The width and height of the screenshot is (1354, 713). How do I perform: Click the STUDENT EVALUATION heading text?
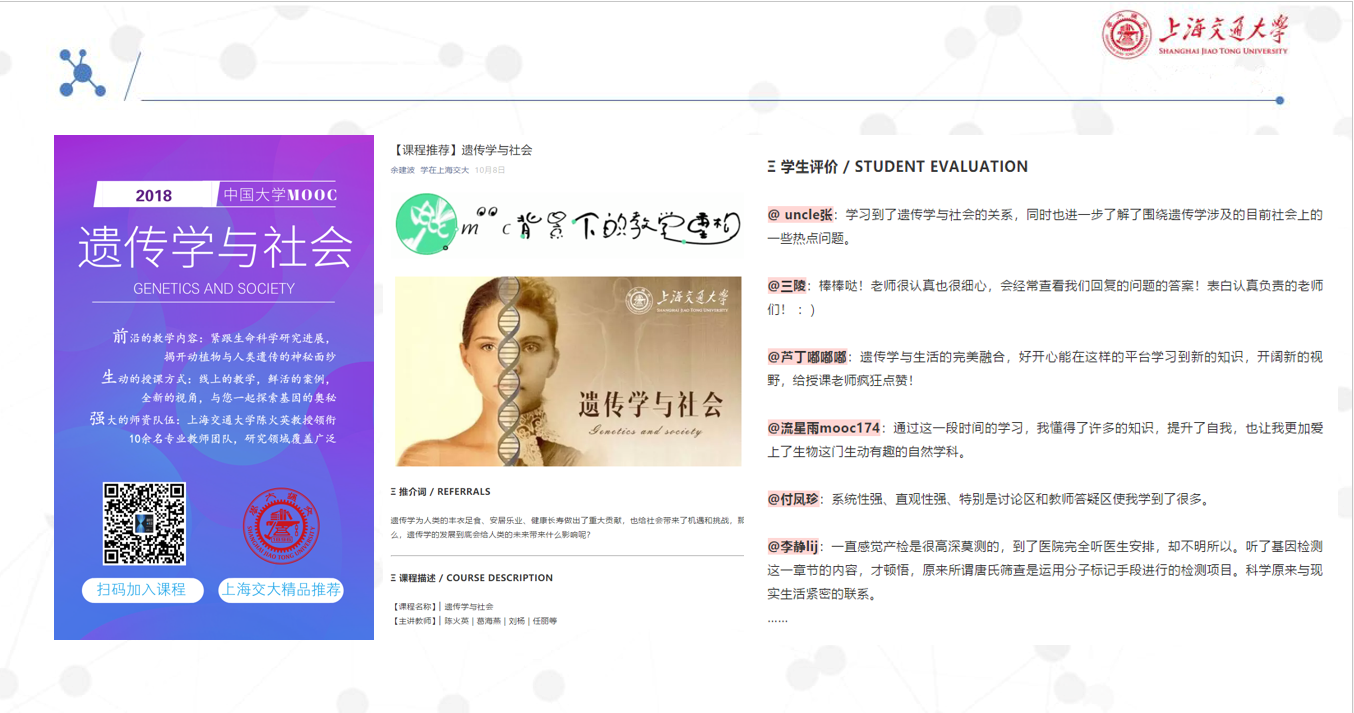click(941, 167)
